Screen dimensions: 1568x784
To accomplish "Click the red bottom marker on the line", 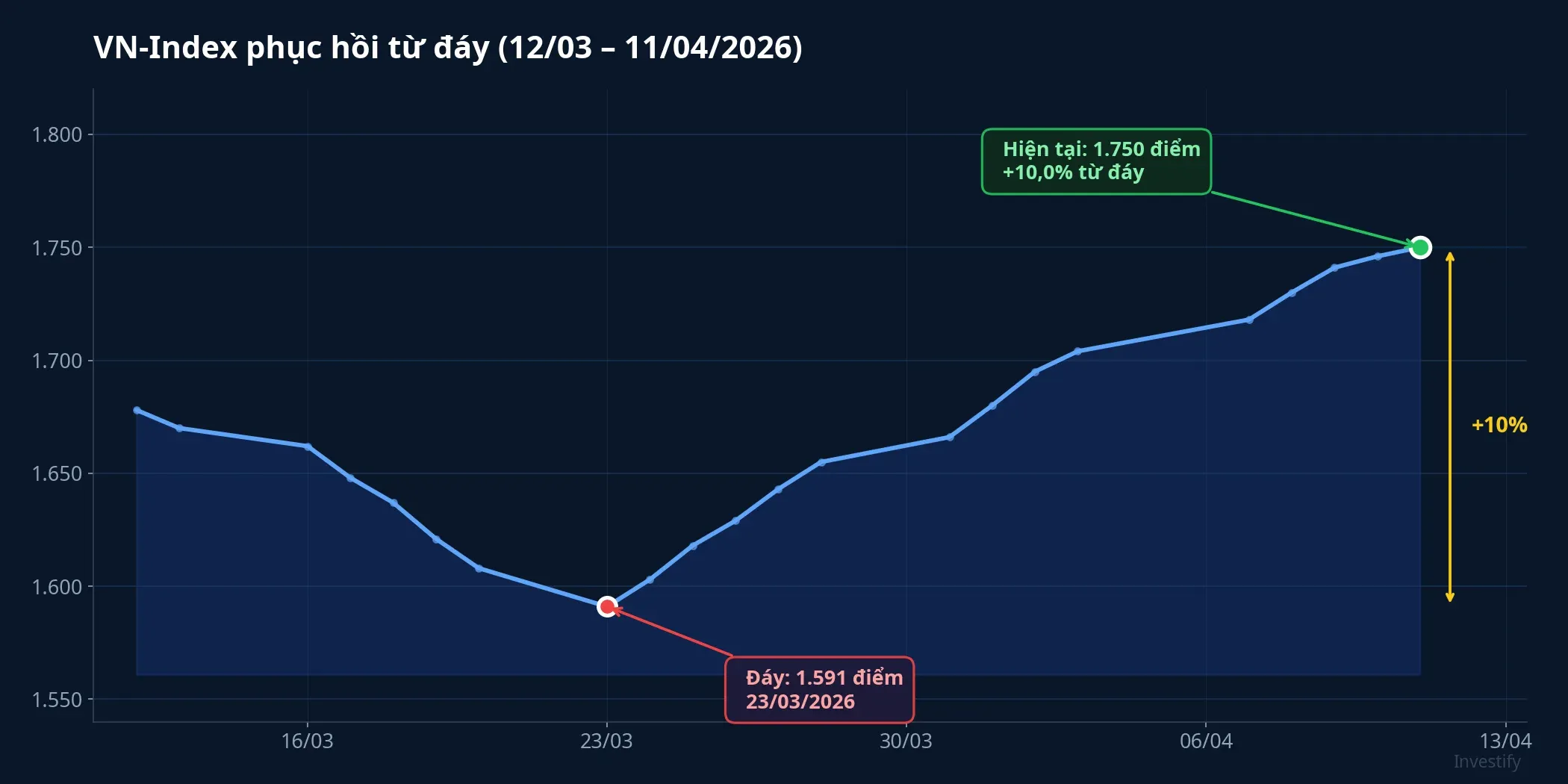I will point(607,606).
